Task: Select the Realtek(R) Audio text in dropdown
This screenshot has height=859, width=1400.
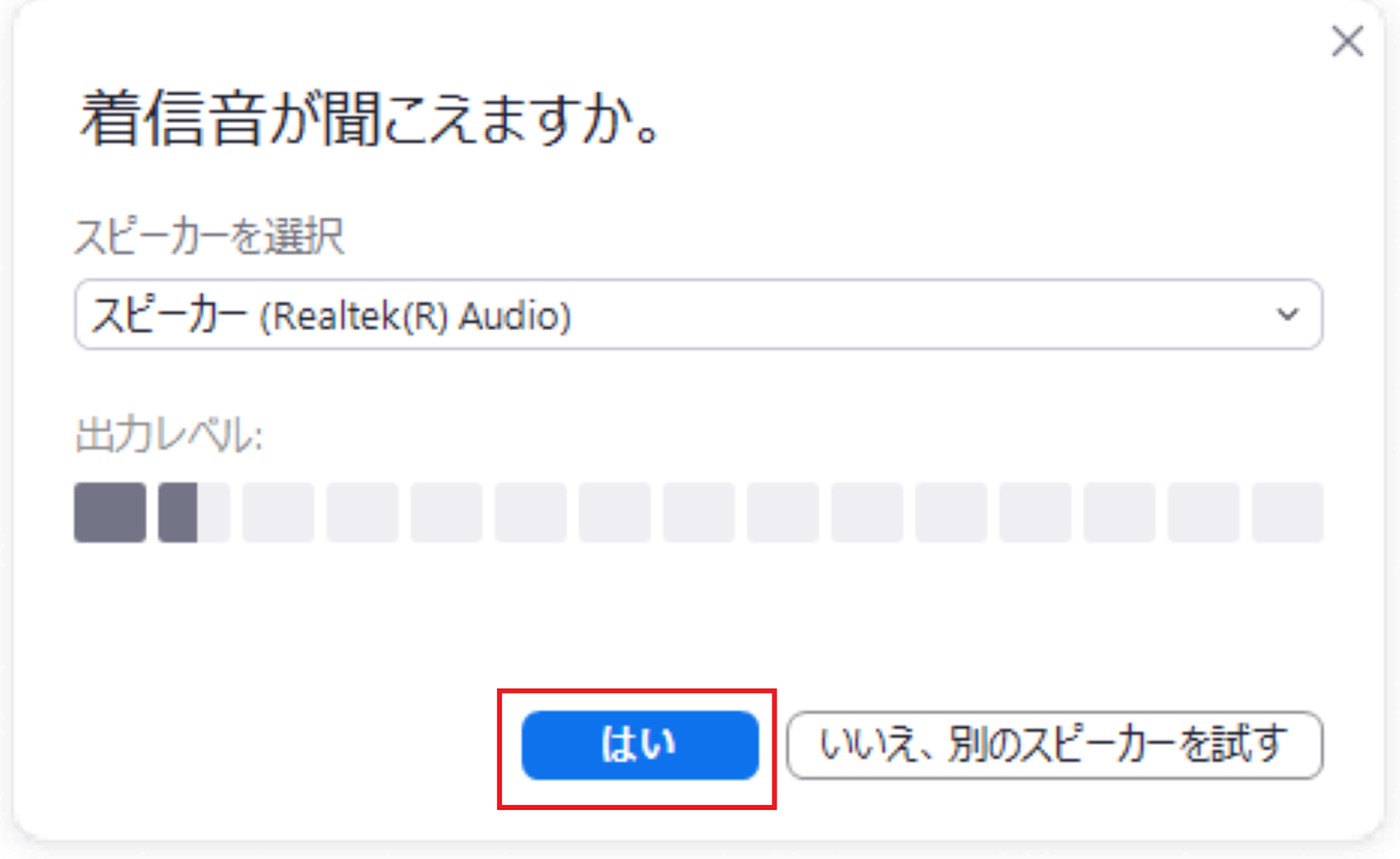Action: click(415, 316)
